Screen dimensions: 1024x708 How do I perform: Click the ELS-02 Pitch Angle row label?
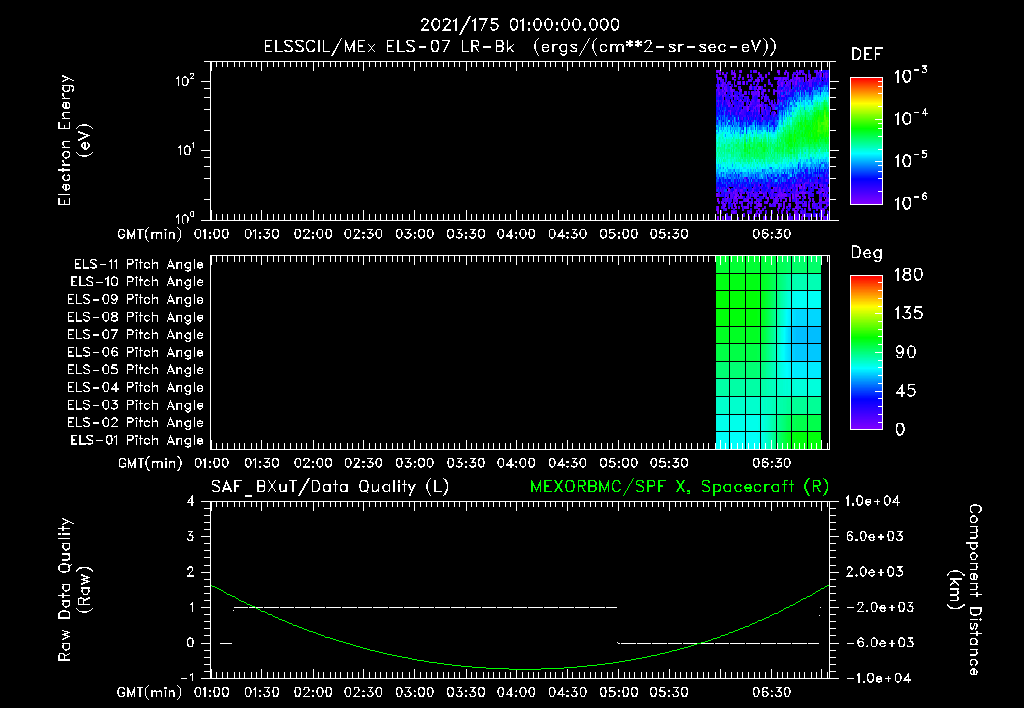[136, 423]
